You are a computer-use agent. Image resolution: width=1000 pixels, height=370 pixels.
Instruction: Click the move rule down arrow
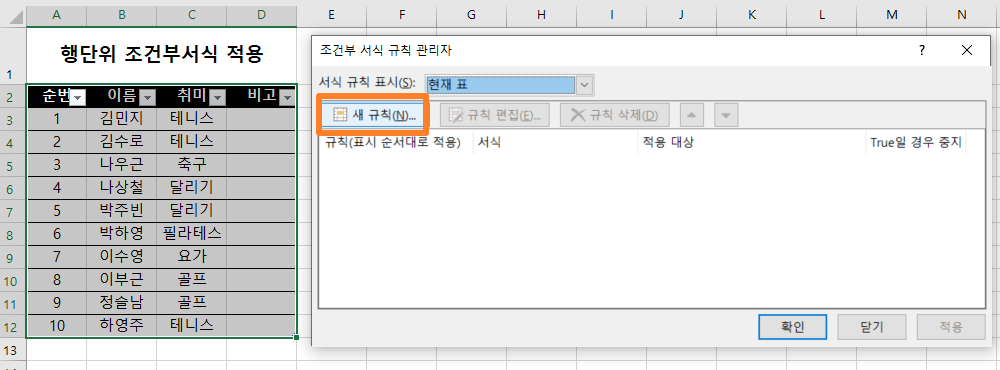coord(726,115)
